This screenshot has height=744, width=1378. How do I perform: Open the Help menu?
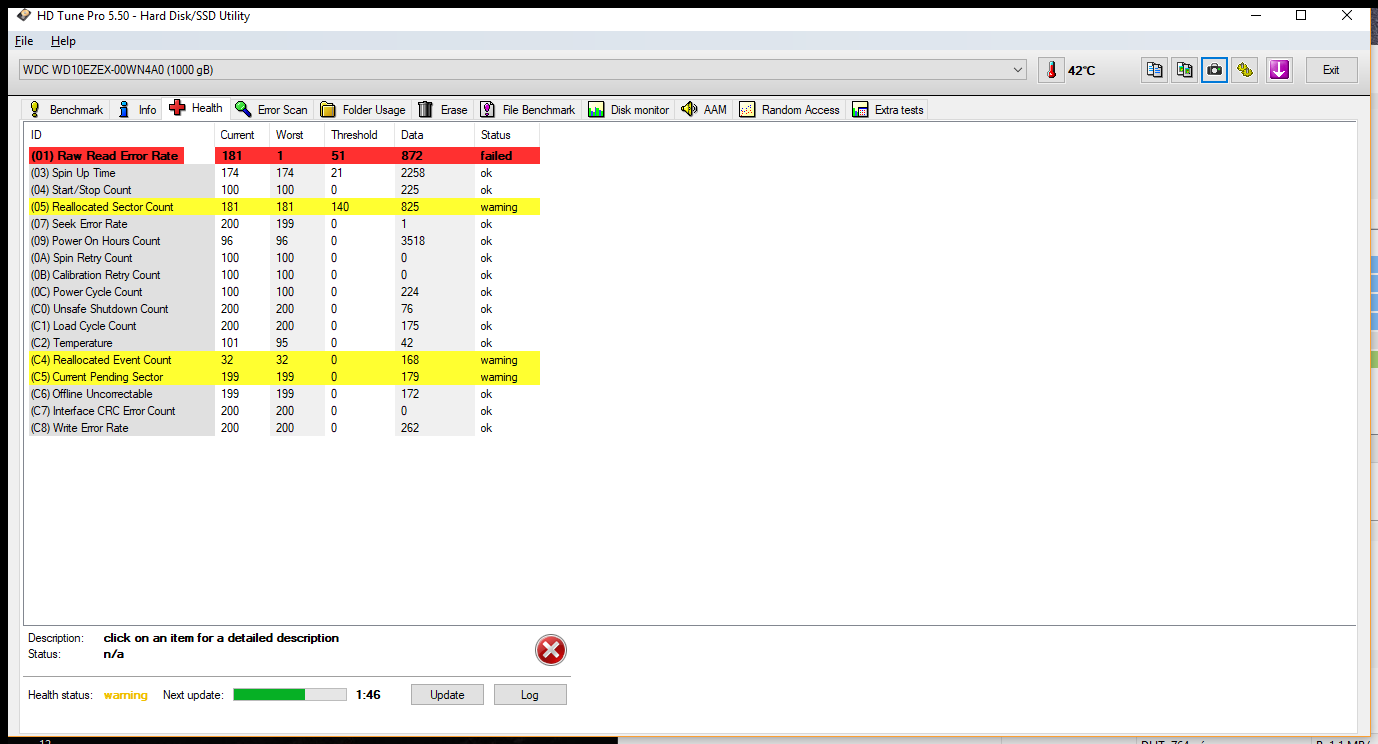(x=63, y=41)
